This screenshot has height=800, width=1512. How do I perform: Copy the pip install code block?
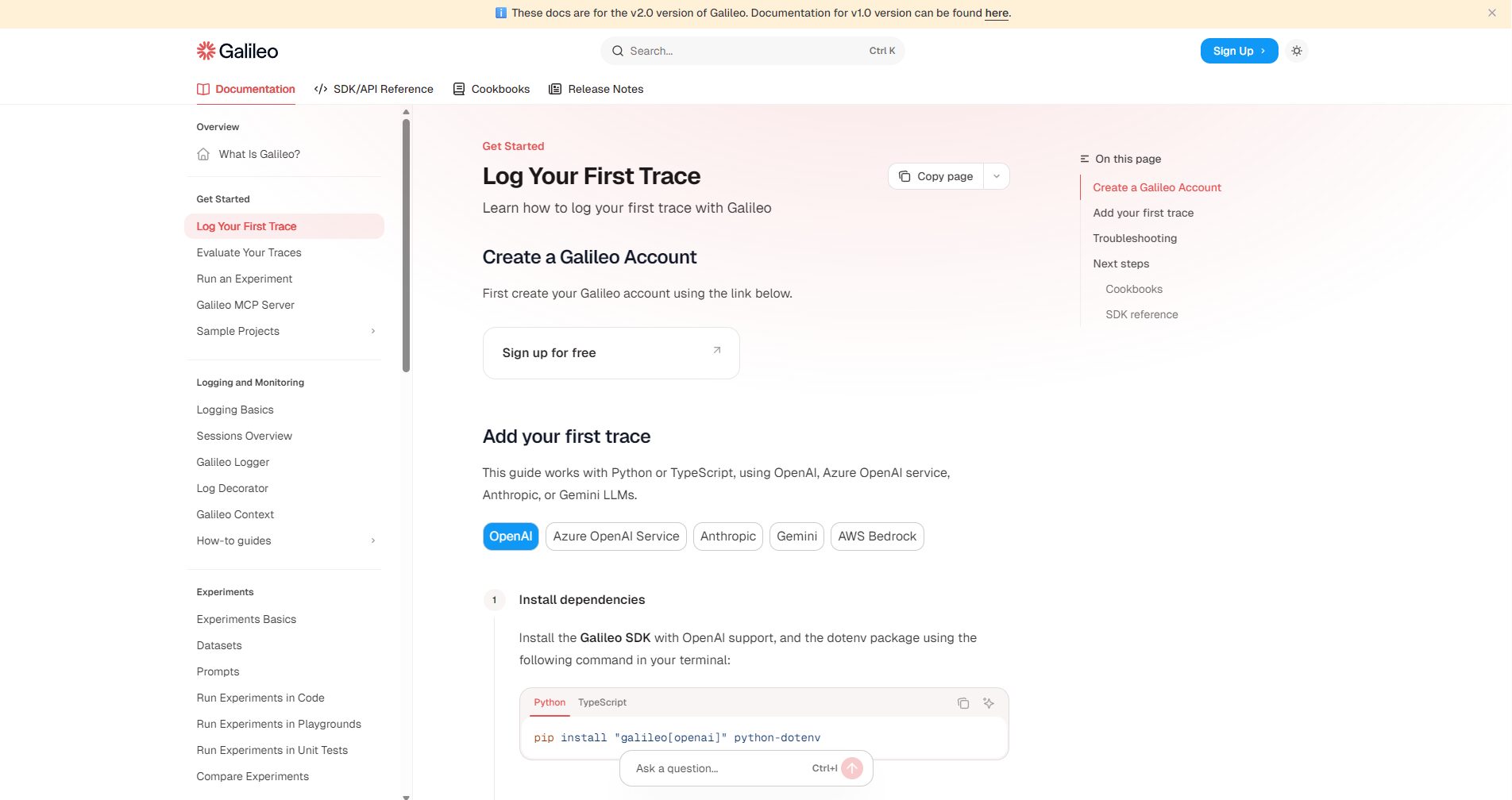click(963, 703)
